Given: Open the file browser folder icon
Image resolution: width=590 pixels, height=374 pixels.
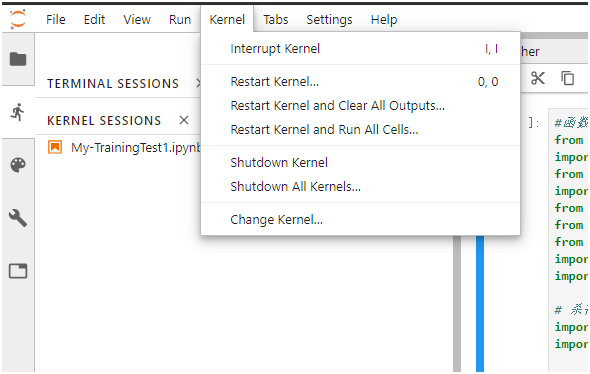Looking at the screenshot, I should click(18, 59).
